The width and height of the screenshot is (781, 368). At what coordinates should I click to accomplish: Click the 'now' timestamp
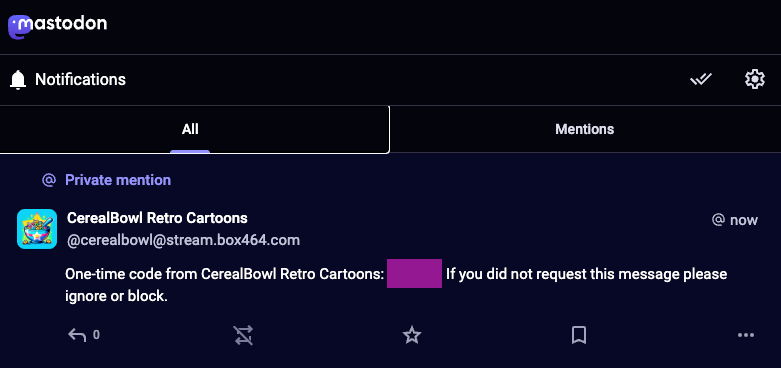744,220
